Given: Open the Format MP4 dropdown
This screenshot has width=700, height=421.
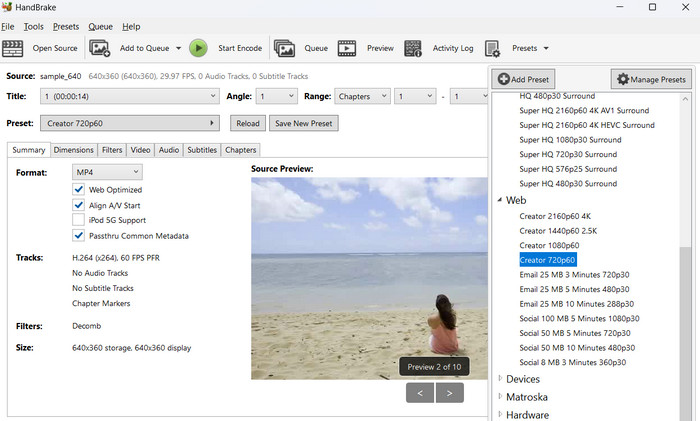Looking at the screenshot, I should pos(107,172).
